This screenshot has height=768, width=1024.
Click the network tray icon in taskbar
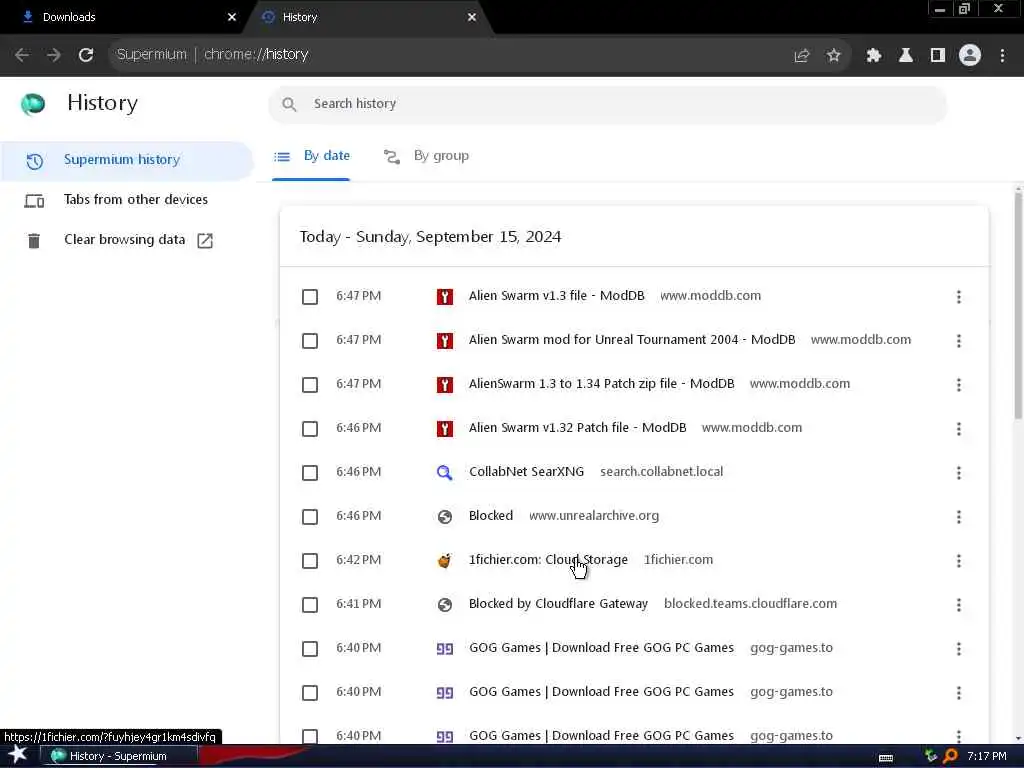click(931, 756)
